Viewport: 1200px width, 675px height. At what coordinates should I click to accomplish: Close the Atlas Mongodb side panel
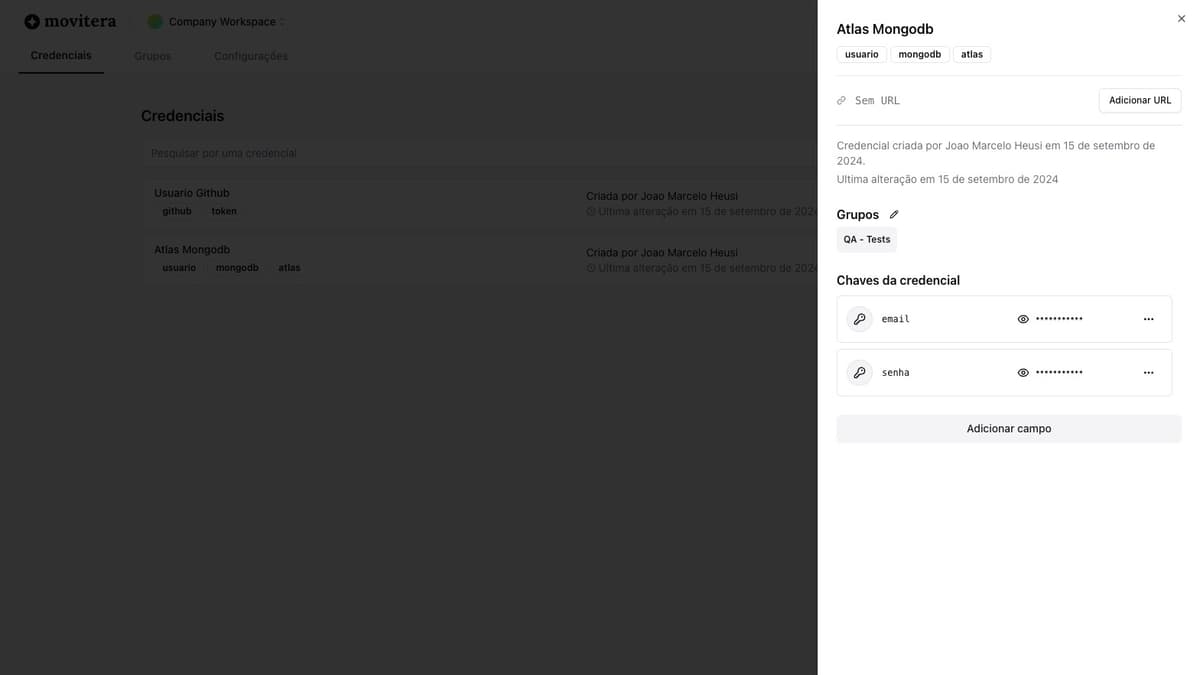point(1181,18)
